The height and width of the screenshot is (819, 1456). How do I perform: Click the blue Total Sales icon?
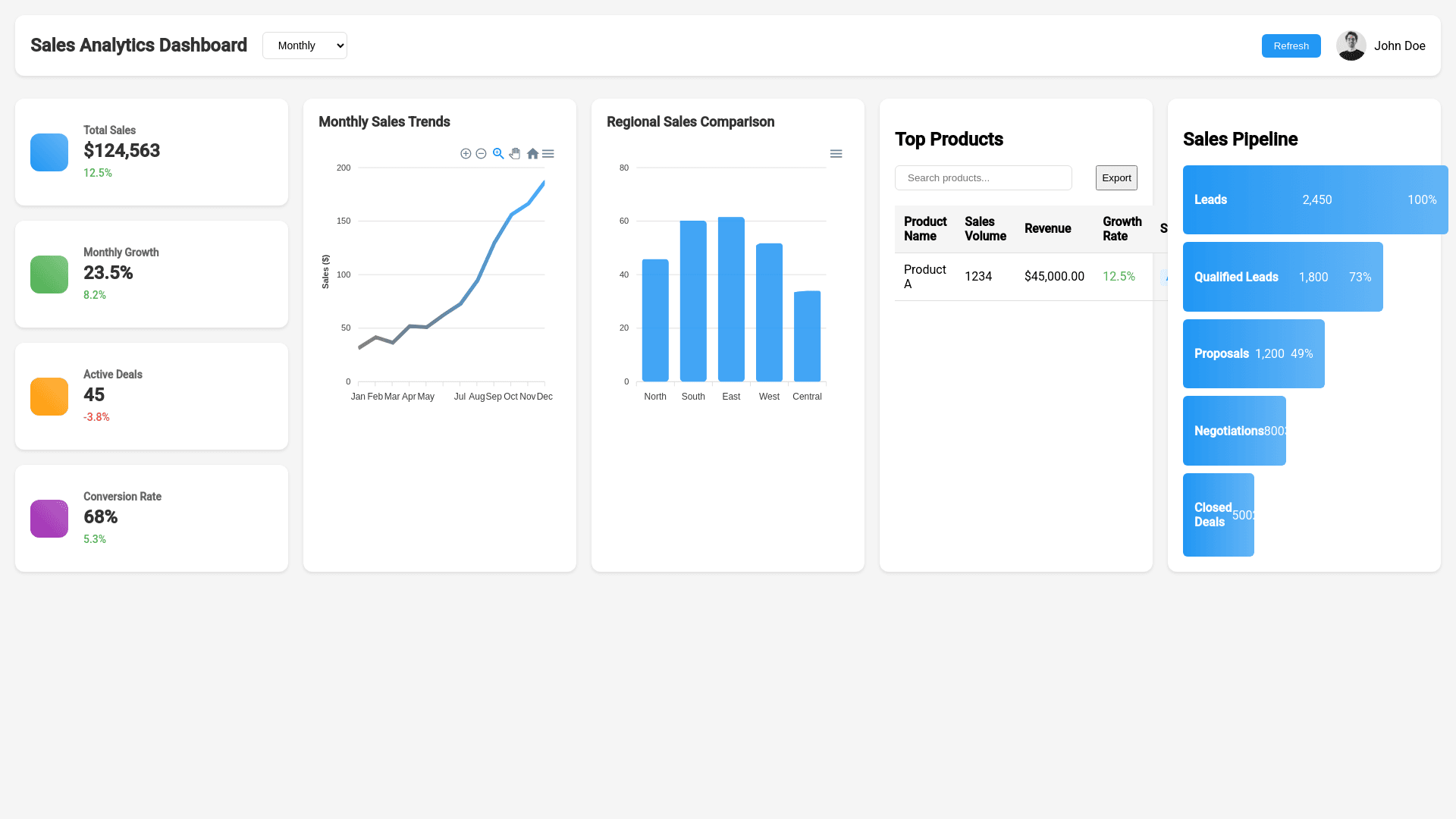49,152
